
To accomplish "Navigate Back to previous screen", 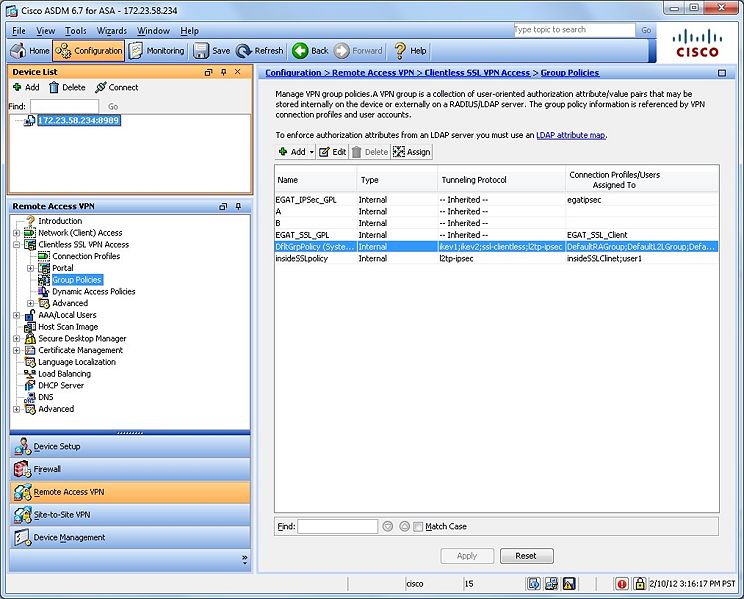I will click(x=310, y=51).
